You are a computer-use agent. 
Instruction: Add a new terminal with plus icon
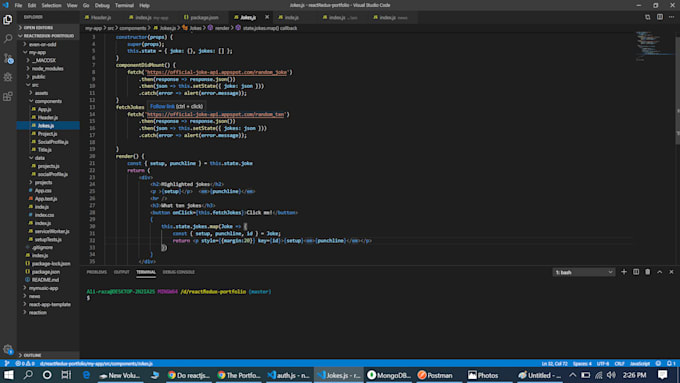click(x=624, y=272)
